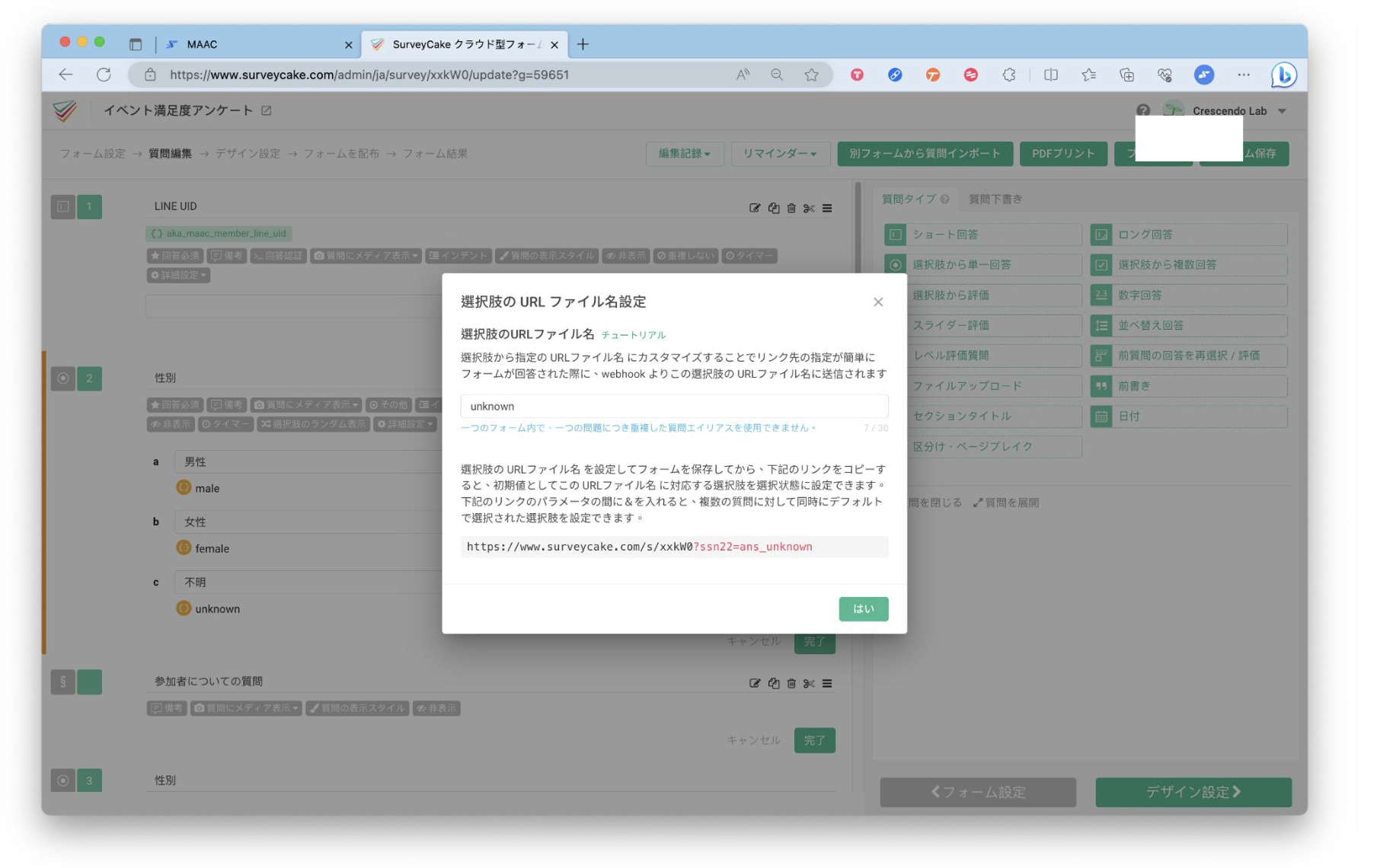
Task: Click the edit icon on 参加者についての質問 section
Action: click(755, 683)
